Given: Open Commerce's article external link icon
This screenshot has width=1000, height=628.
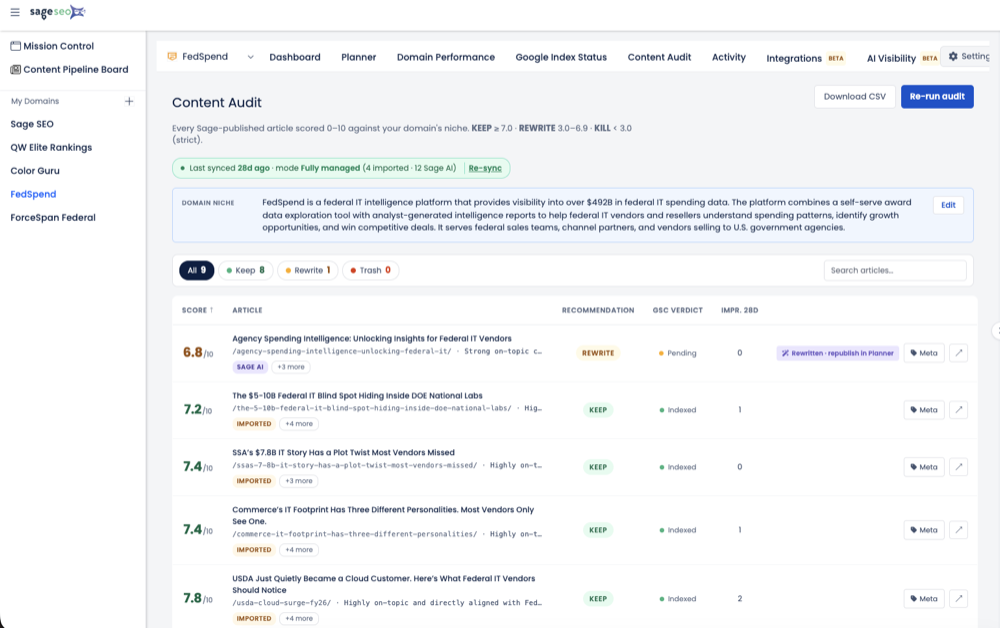Looking at the screenshot, I should click(x=959, y=530).
